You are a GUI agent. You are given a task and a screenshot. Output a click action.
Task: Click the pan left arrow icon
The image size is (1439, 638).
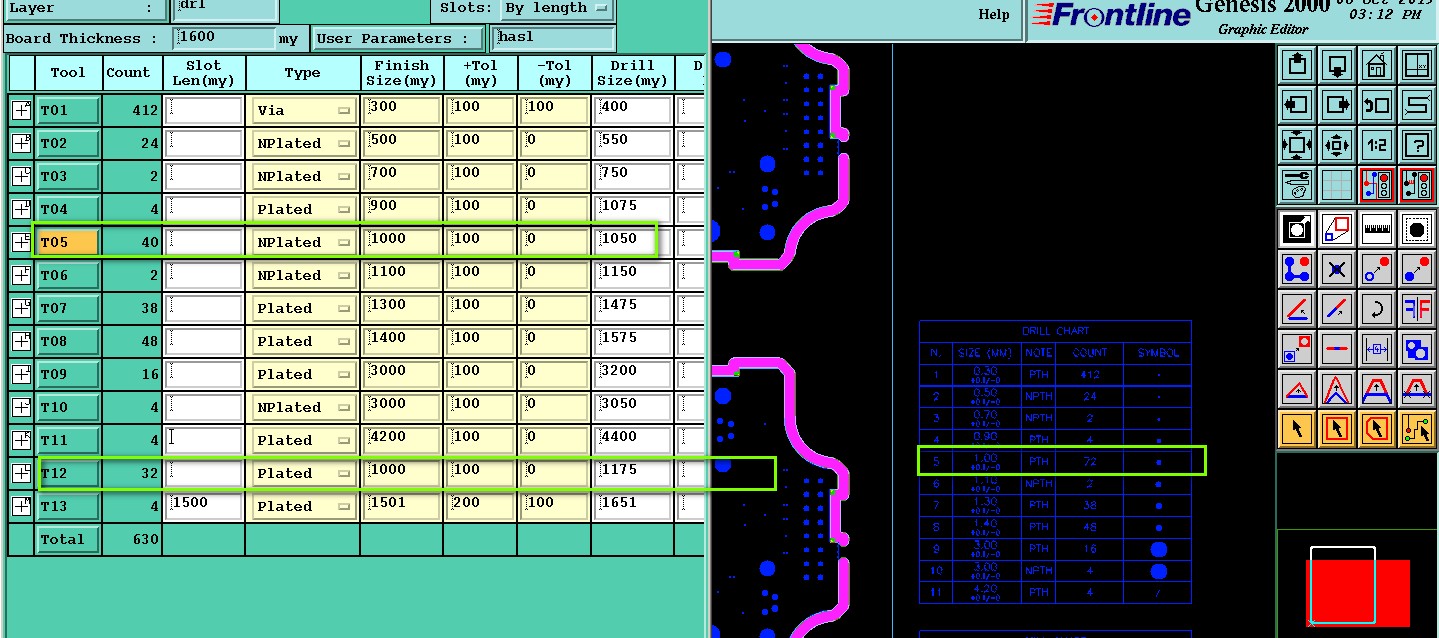[1297, 105]
